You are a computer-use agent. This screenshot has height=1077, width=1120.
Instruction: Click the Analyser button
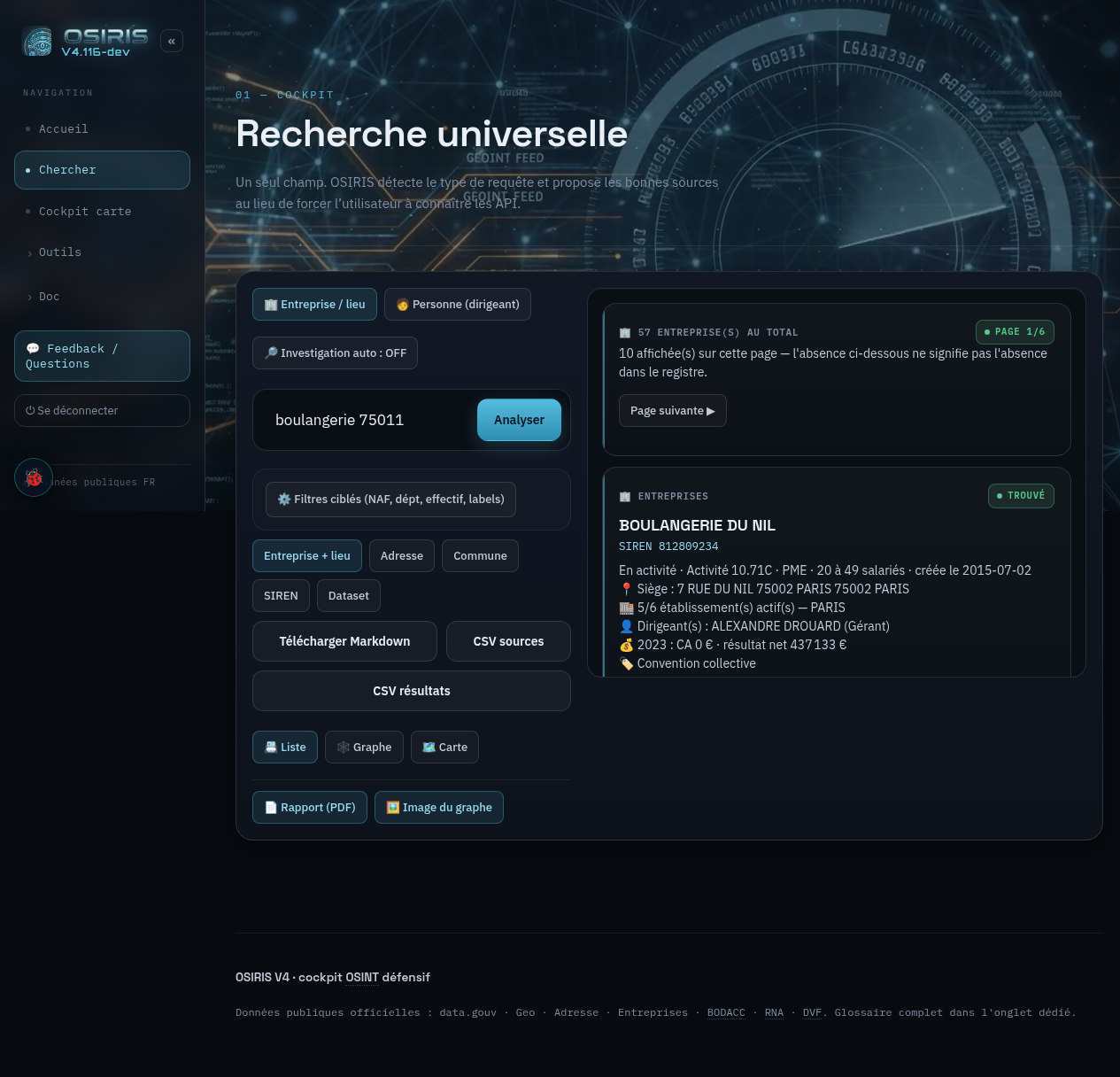coord(519,420)
